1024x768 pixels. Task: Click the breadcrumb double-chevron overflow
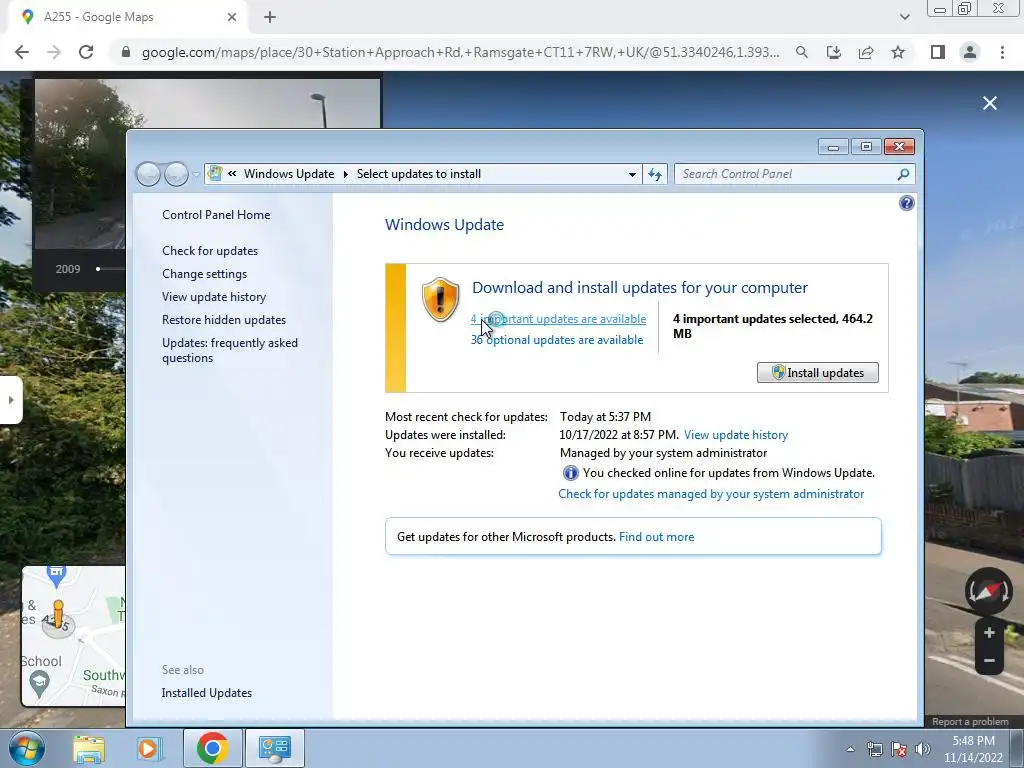point(232,174)
